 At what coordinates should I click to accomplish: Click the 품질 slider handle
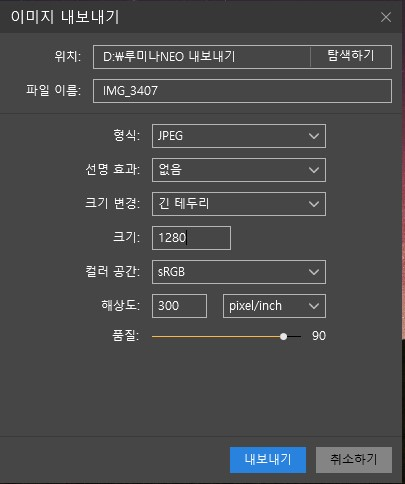(x=283, y=337)
